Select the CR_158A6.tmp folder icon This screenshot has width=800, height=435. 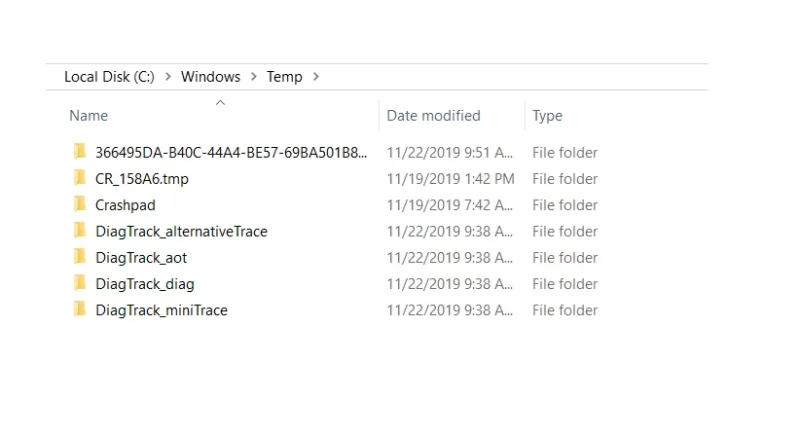[x=80, y=178]
